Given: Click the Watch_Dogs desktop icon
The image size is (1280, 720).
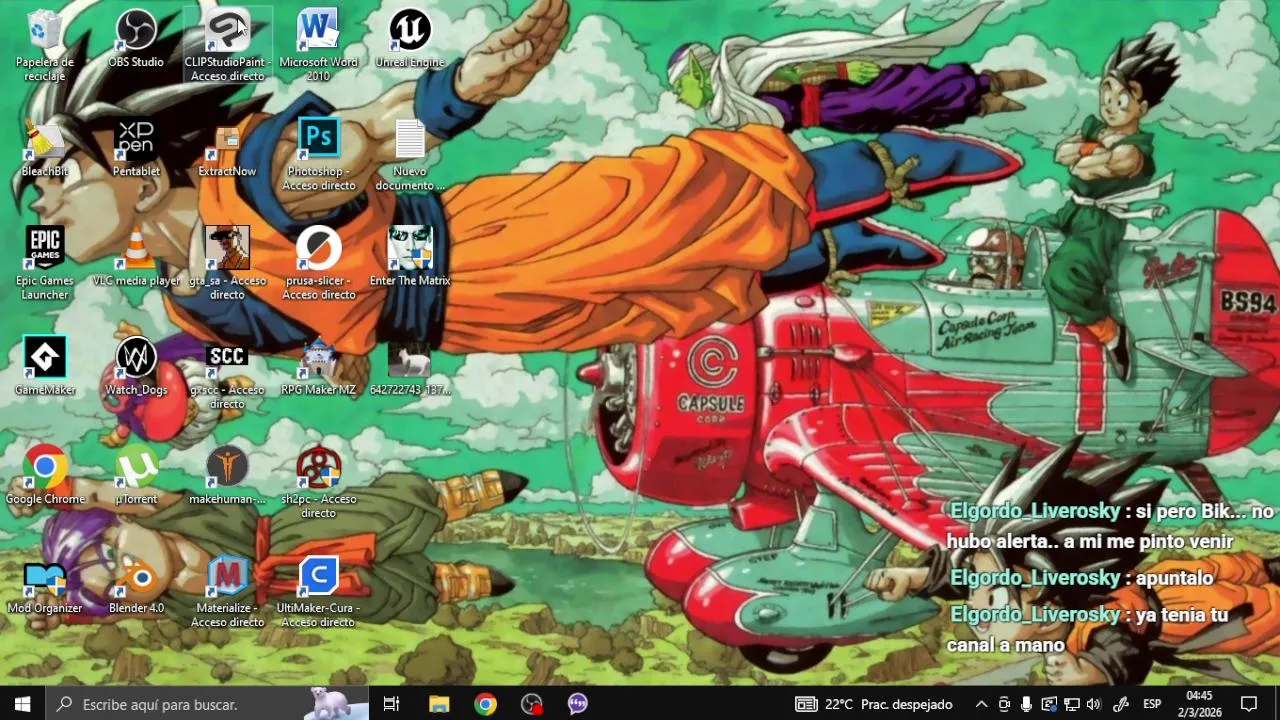Looking at the screenshot, I should (x=136, y=367).
